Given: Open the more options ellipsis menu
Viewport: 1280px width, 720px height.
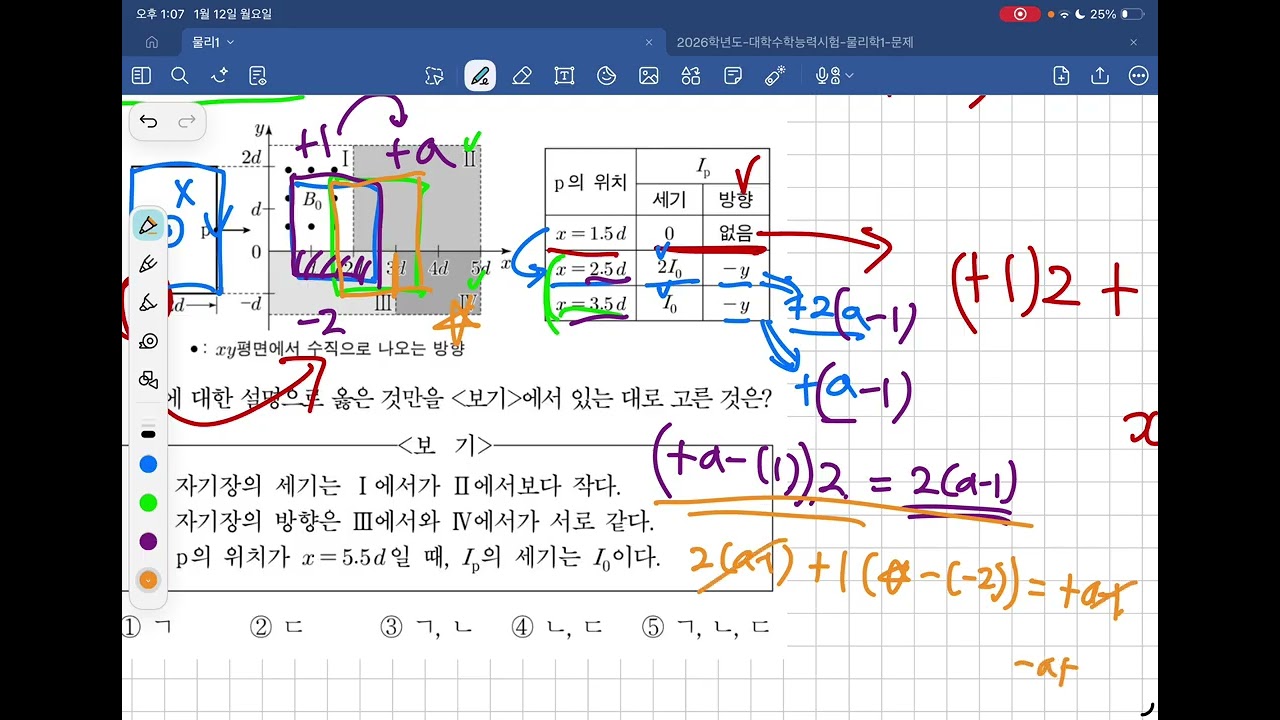Looking at the screenshot, I should pyautogui.click(x=1138, y=76).
